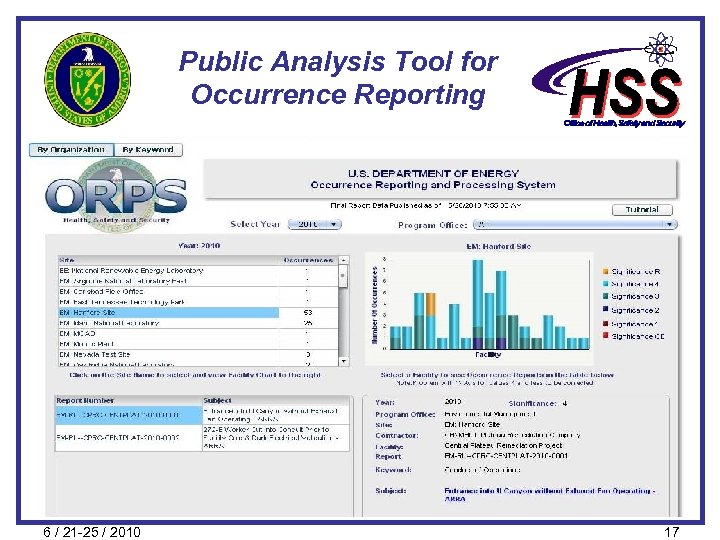Click the Significance OE red legend swatch
Screen dimensions: 720x540
tap(606, 336)
